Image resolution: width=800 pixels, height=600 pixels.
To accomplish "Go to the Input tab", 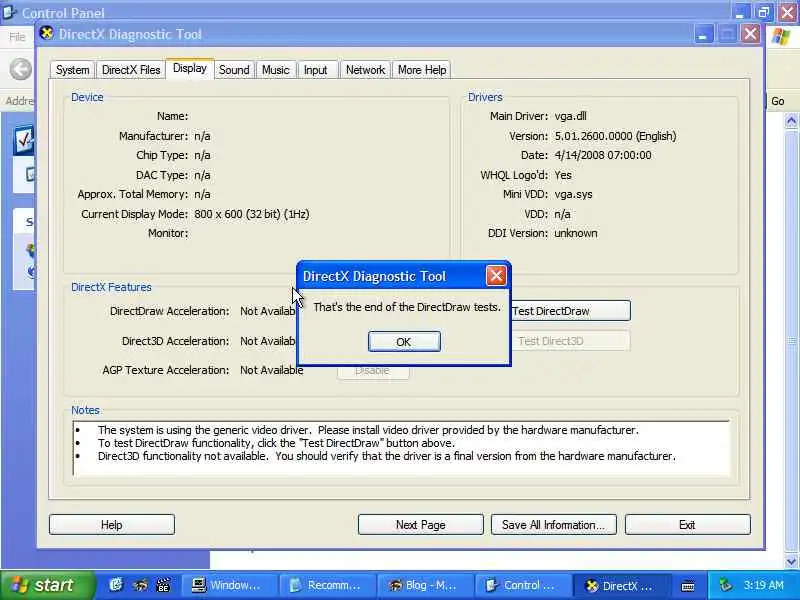I will click(315, 70).
